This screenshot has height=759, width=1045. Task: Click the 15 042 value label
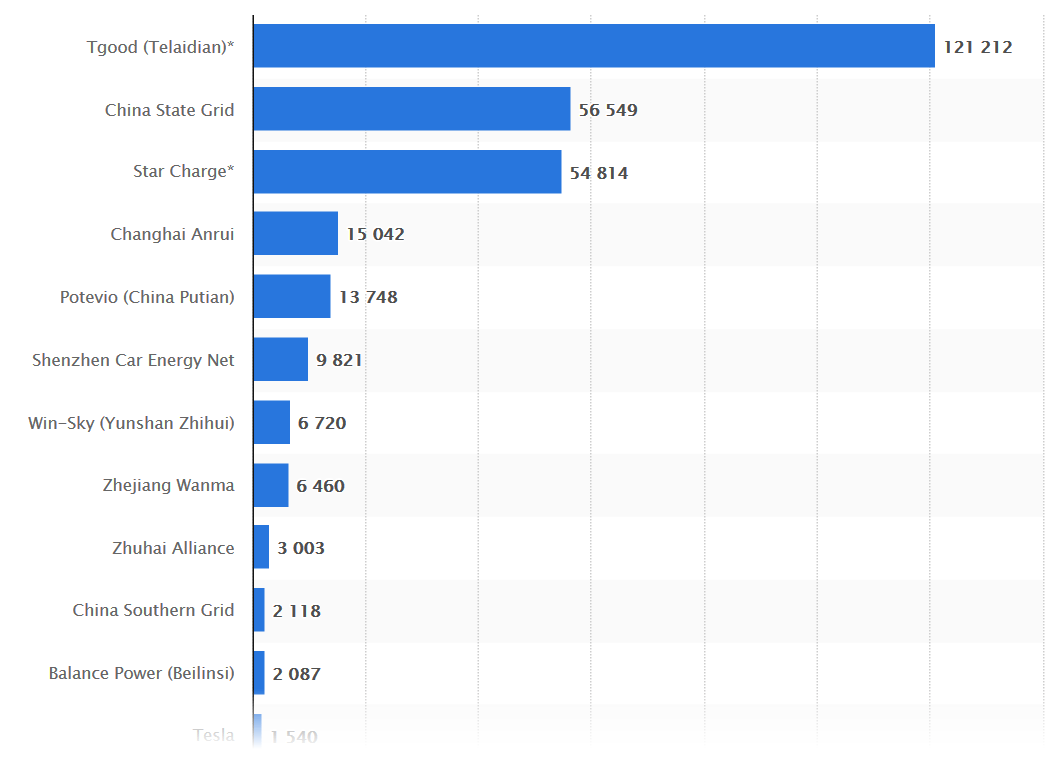(x=375, y=235)
